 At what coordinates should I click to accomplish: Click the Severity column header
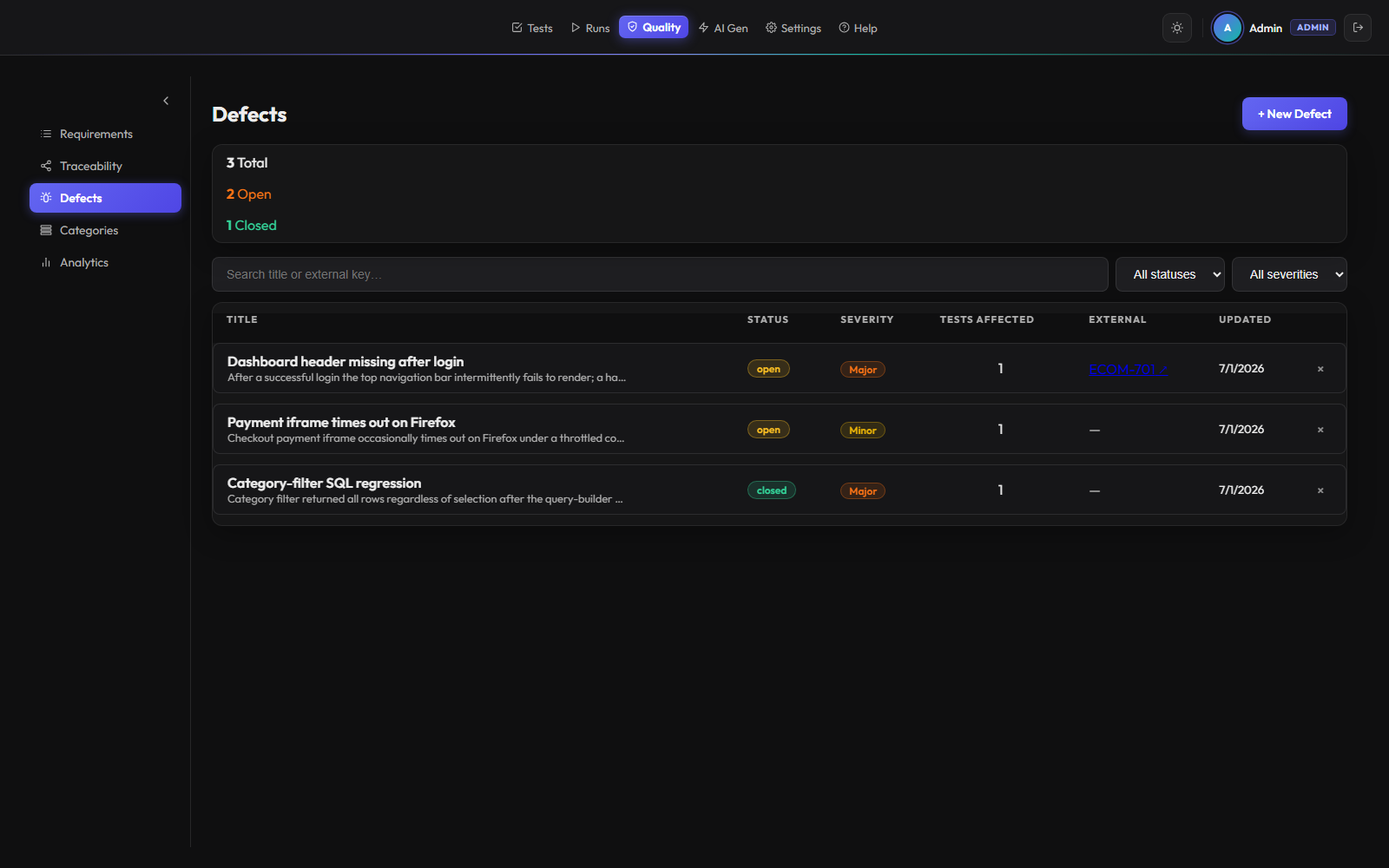(x=867, y=319)
